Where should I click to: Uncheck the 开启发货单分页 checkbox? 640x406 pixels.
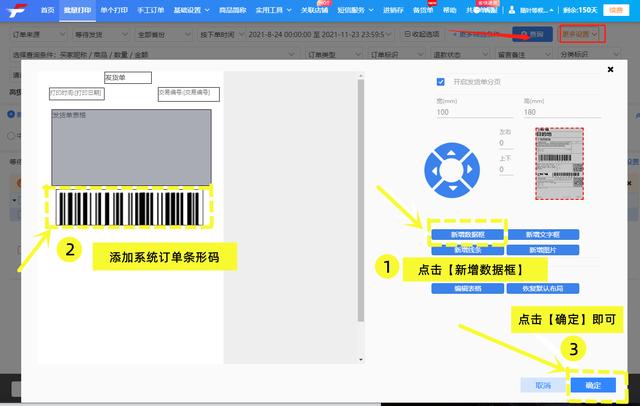[x=440, y=82]
